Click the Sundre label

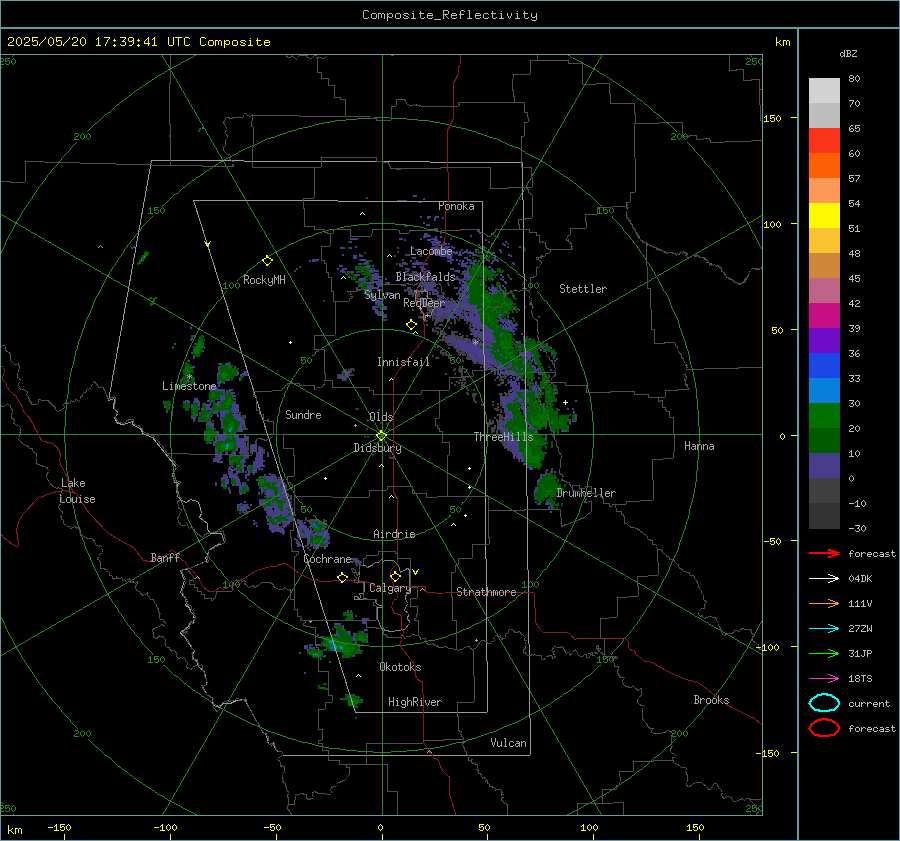pyautogui.click(x=303, y=415)
